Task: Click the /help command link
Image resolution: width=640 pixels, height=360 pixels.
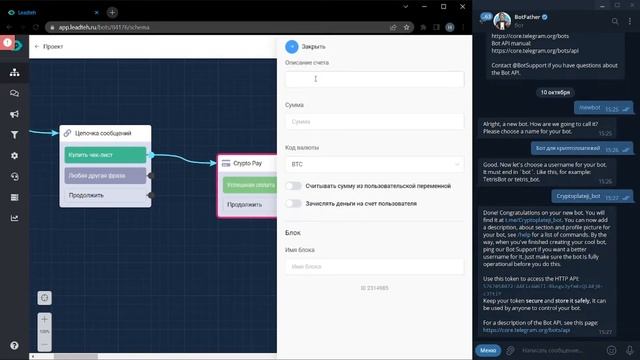Action: 524,235
